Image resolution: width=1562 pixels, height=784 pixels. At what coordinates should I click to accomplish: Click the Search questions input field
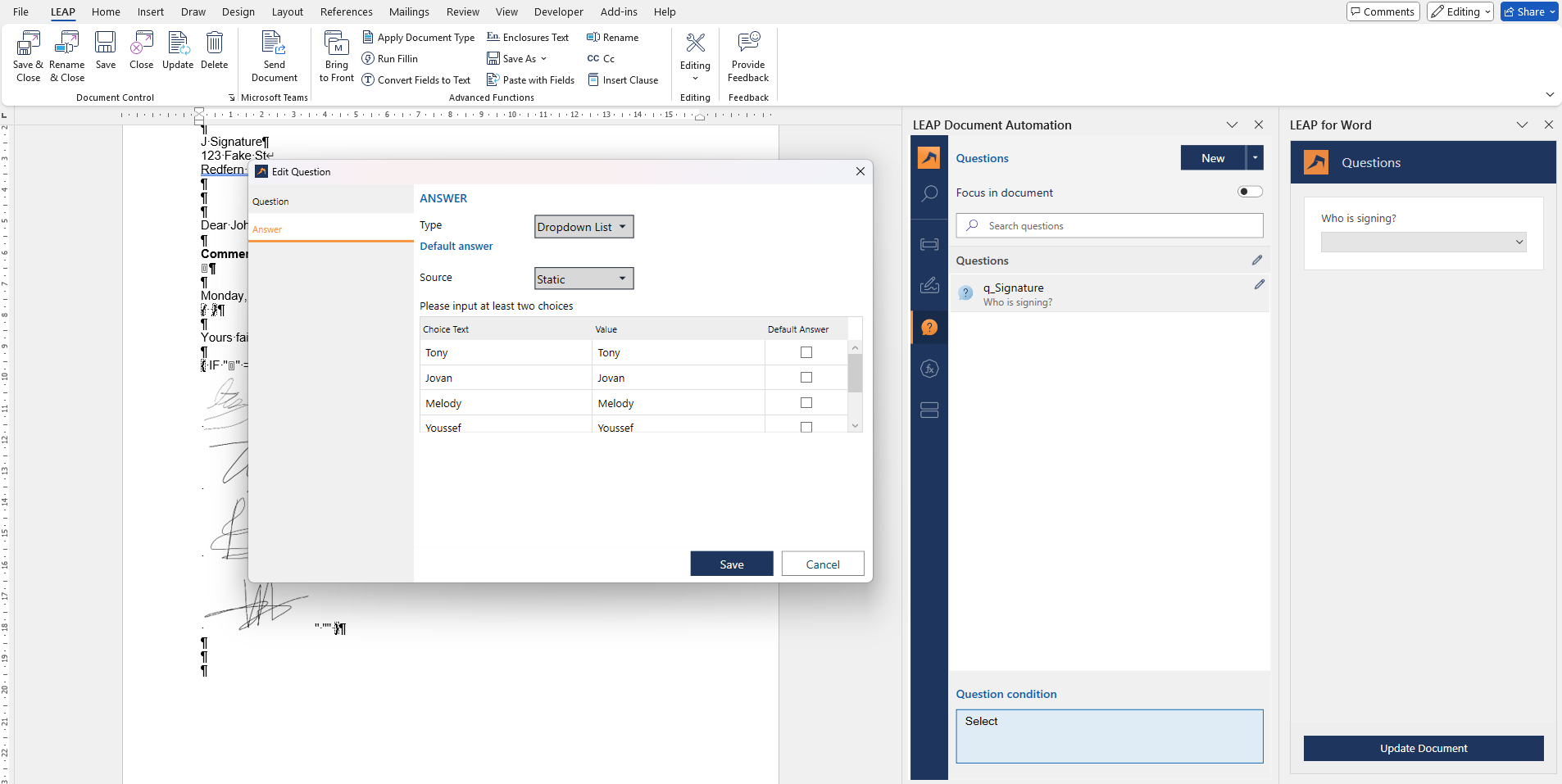tap(1110, 226)
